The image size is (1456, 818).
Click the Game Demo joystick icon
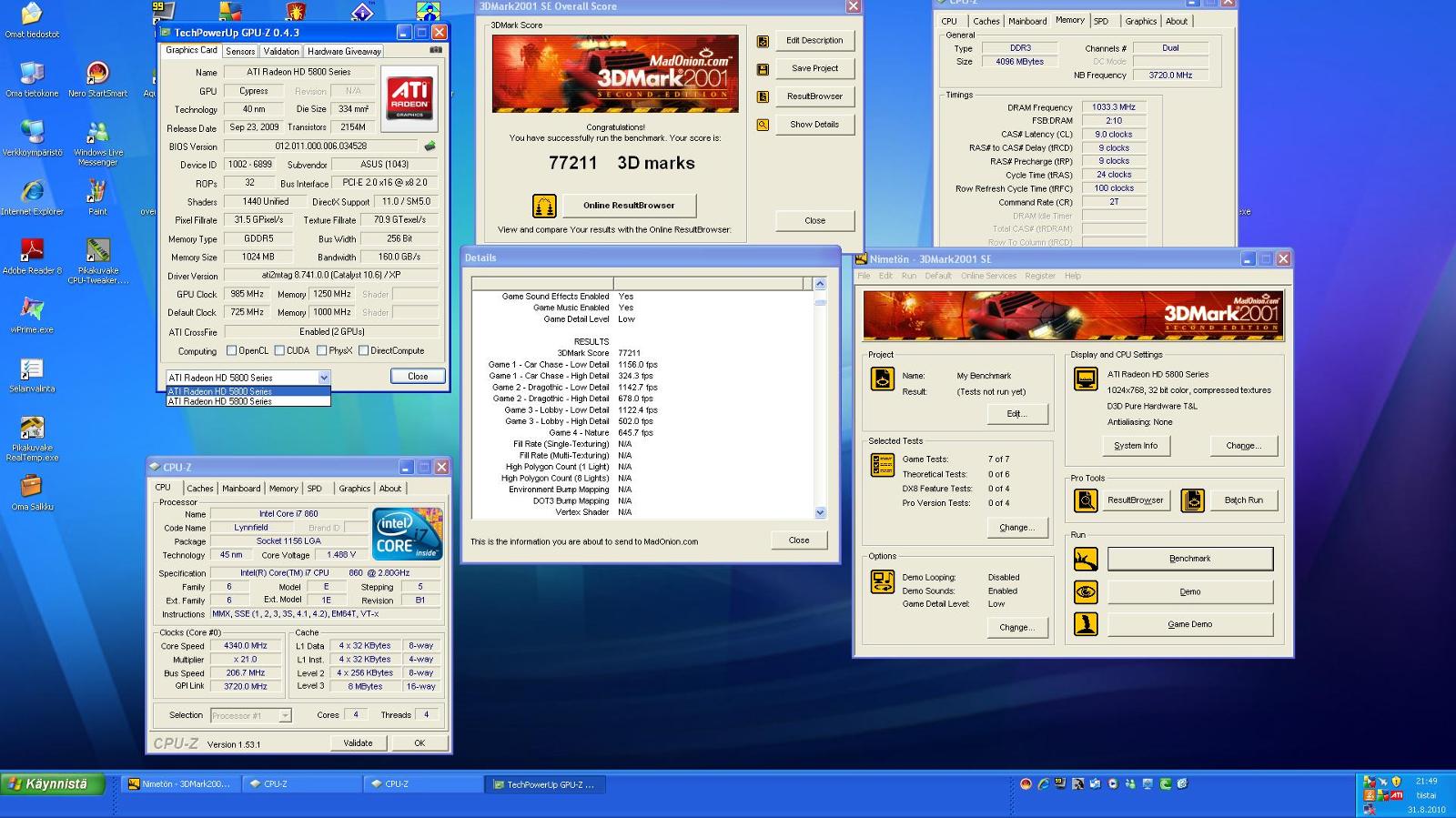pyautogui.click(x=1086, y=624)
